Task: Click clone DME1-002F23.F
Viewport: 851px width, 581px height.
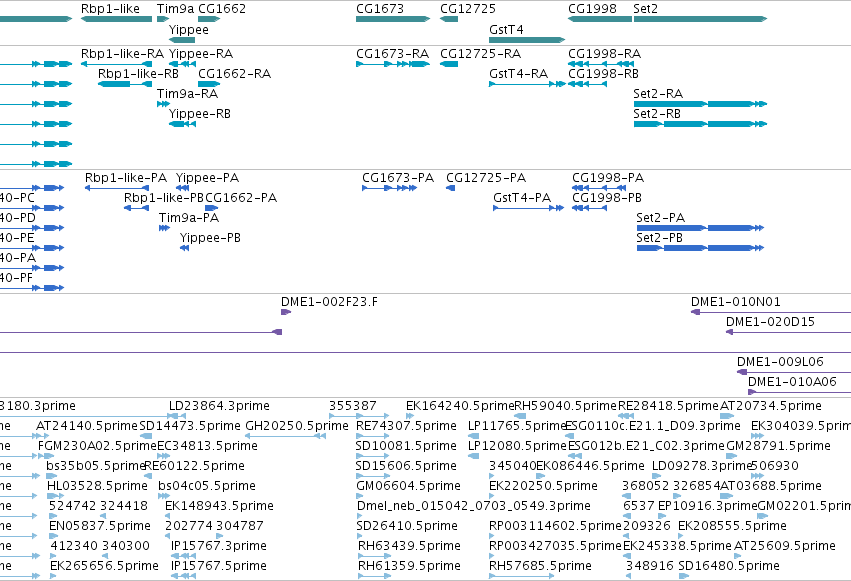Action: point(285,312)
